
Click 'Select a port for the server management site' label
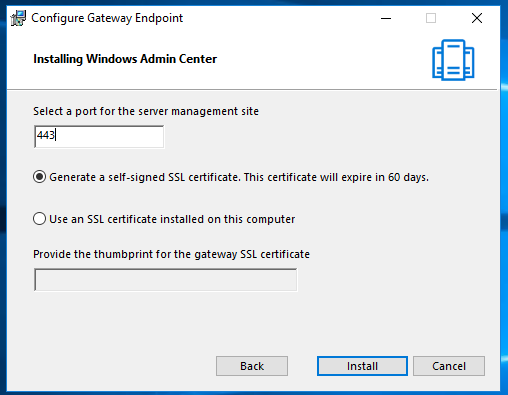point(146,111)
